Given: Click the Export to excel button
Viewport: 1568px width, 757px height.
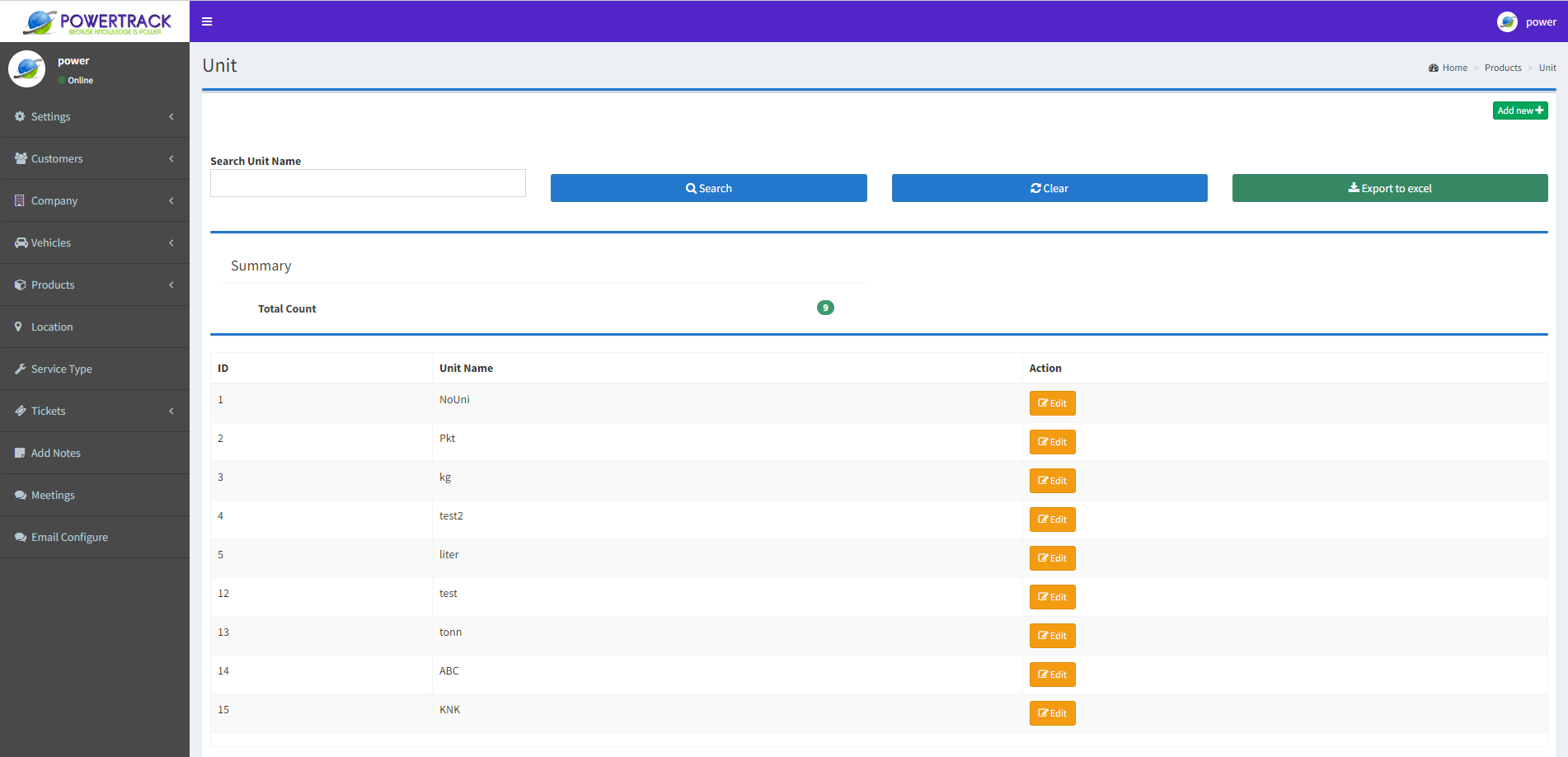Looking at the screenshot, I should [x=1389, y=188].
